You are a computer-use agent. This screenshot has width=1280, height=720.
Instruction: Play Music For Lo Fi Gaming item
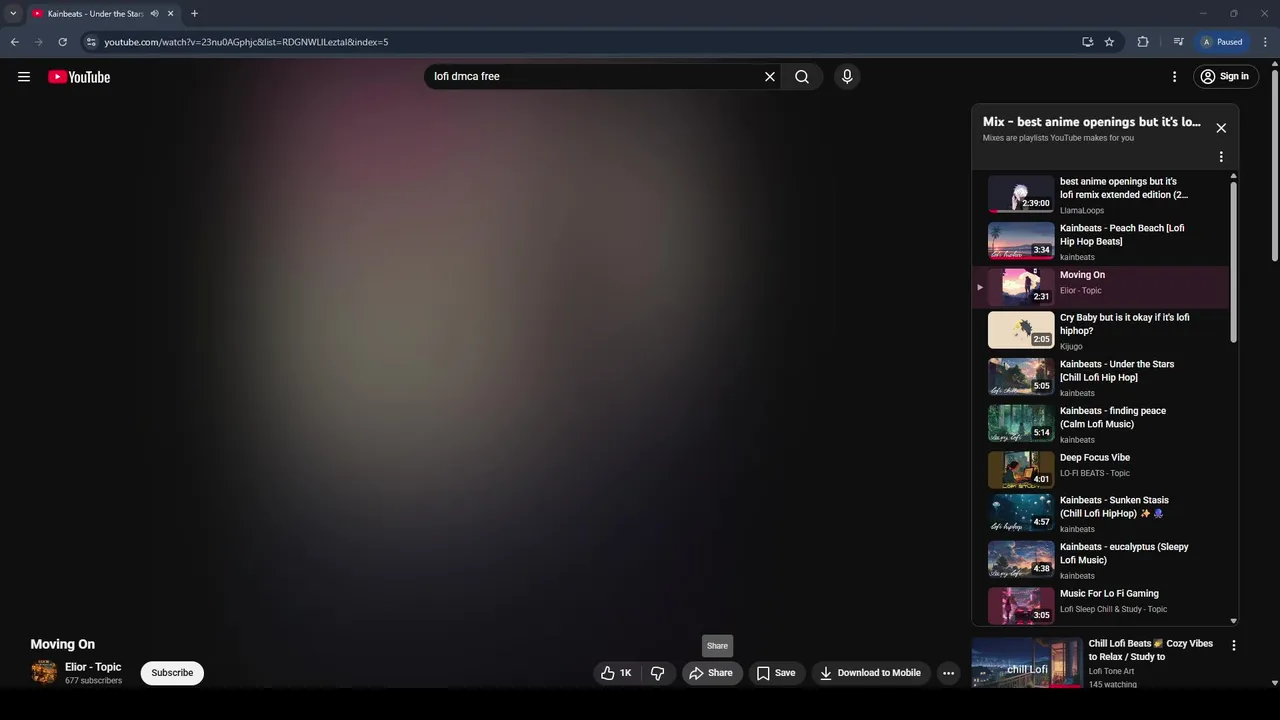[x=1100, y=605]
